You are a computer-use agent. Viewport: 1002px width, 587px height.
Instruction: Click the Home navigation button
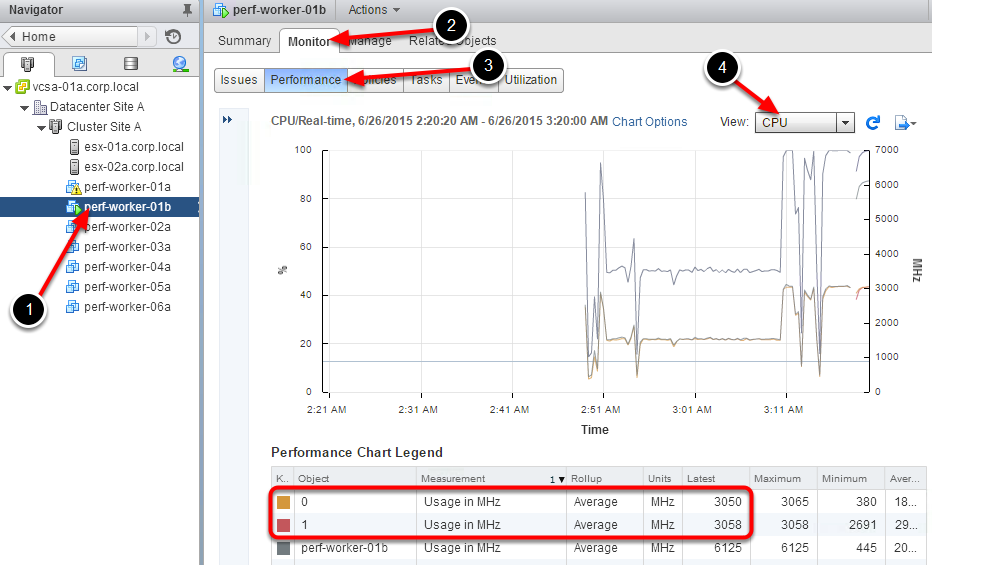coord(78,37)
